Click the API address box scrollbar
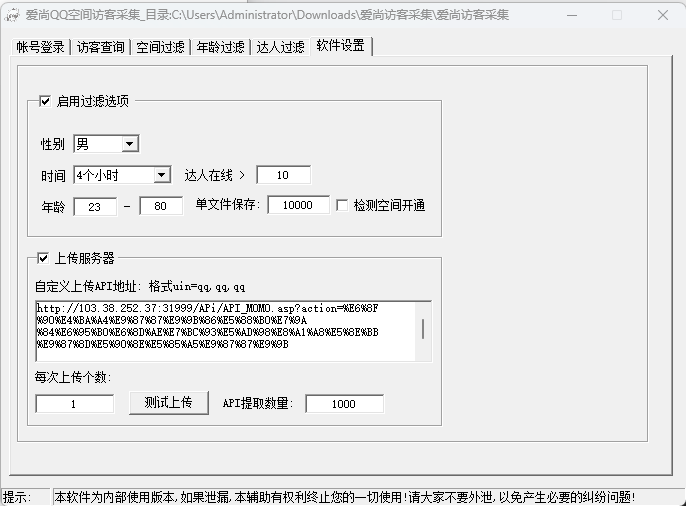 click(423, 329)
